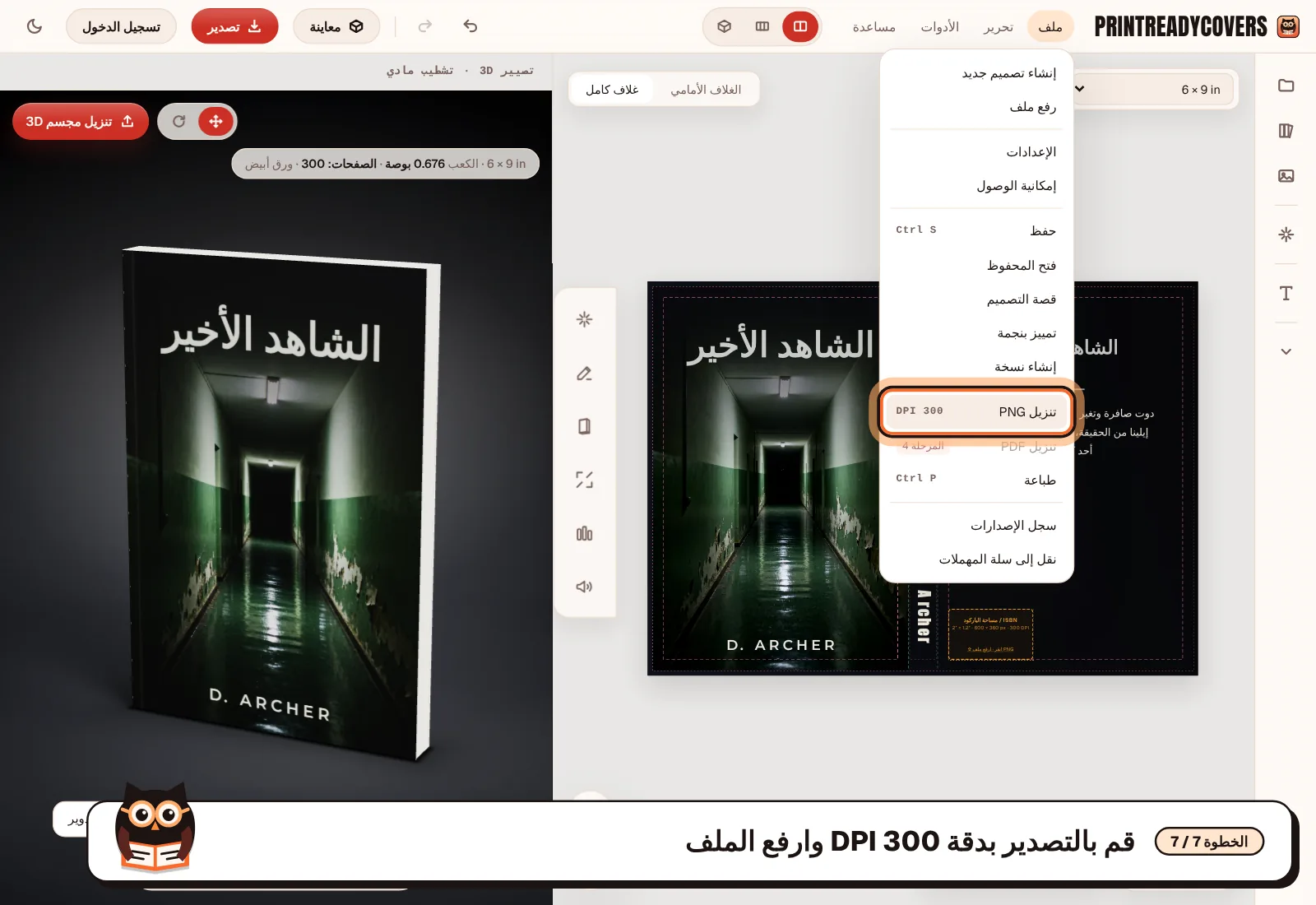Click the تسجيل الدخول login button

121,26
